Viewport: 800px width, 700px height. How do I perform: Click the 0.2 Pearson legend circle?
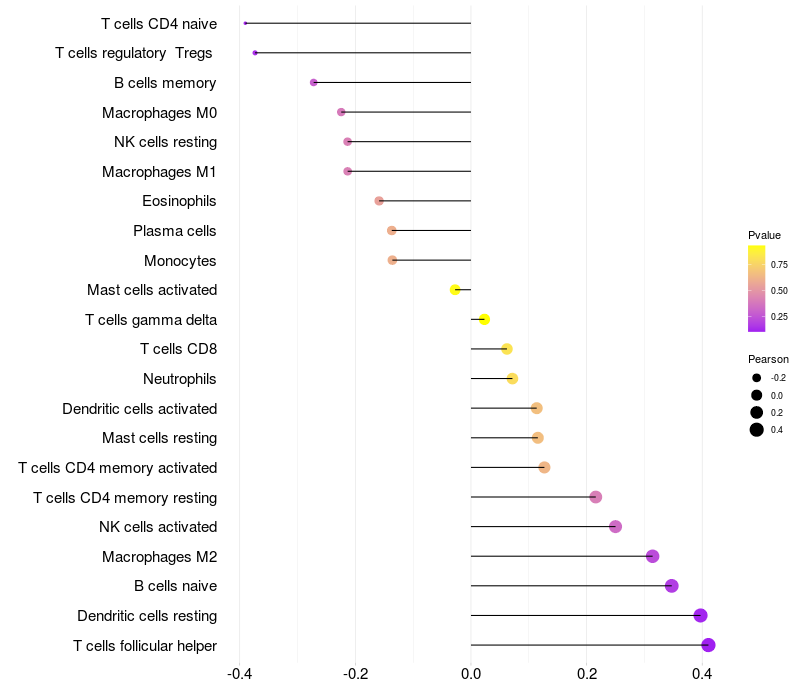click(757, 412)
